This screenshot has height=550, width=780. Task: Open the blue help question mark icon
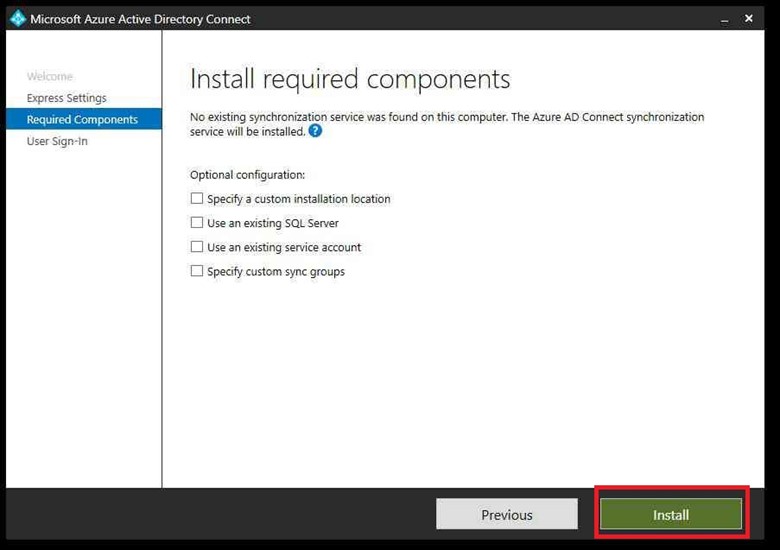pos(315,131)
